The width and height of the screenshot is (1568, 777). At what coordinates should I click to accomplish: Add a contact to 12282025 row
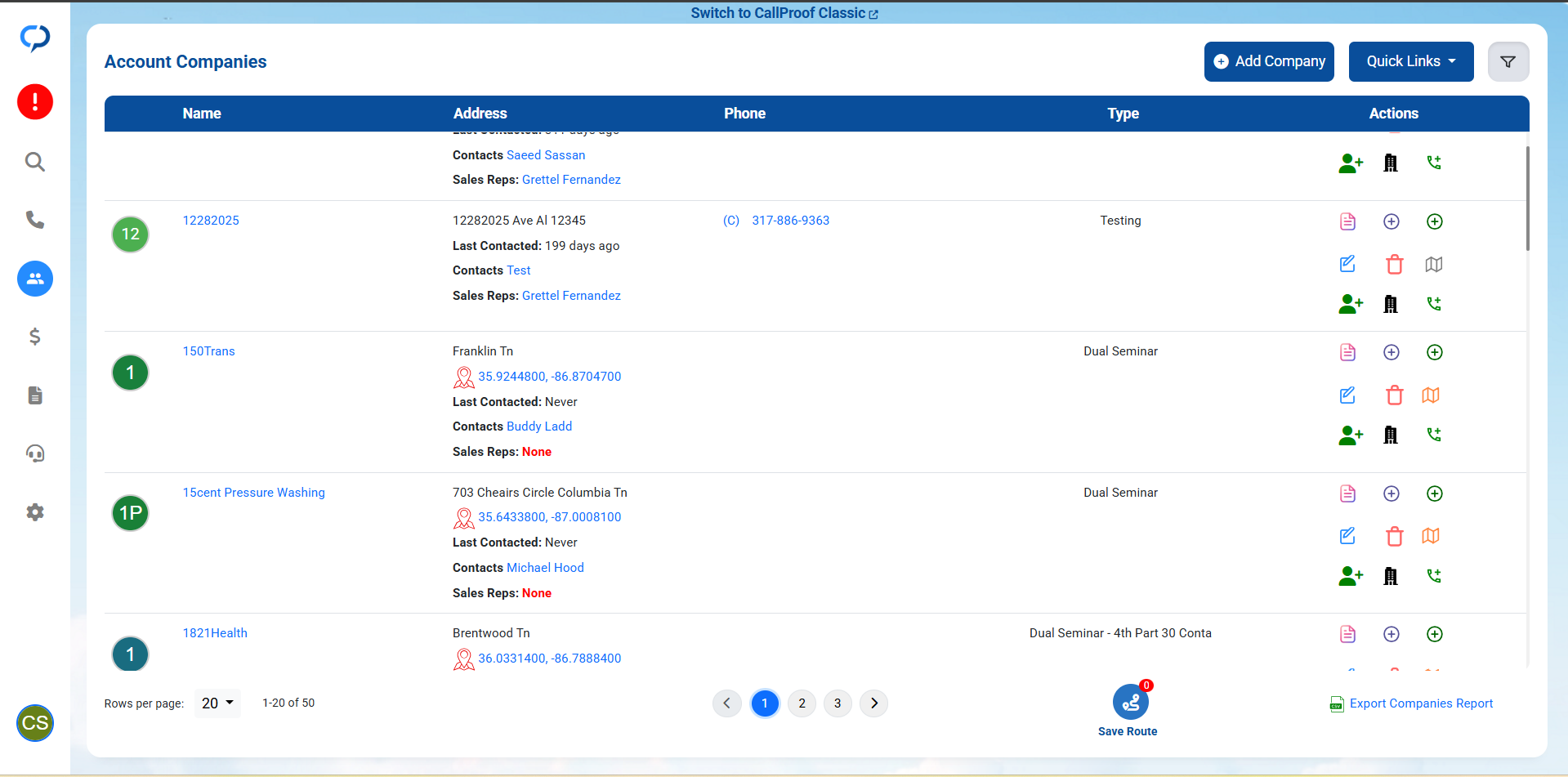click(x=1351, y=304)
